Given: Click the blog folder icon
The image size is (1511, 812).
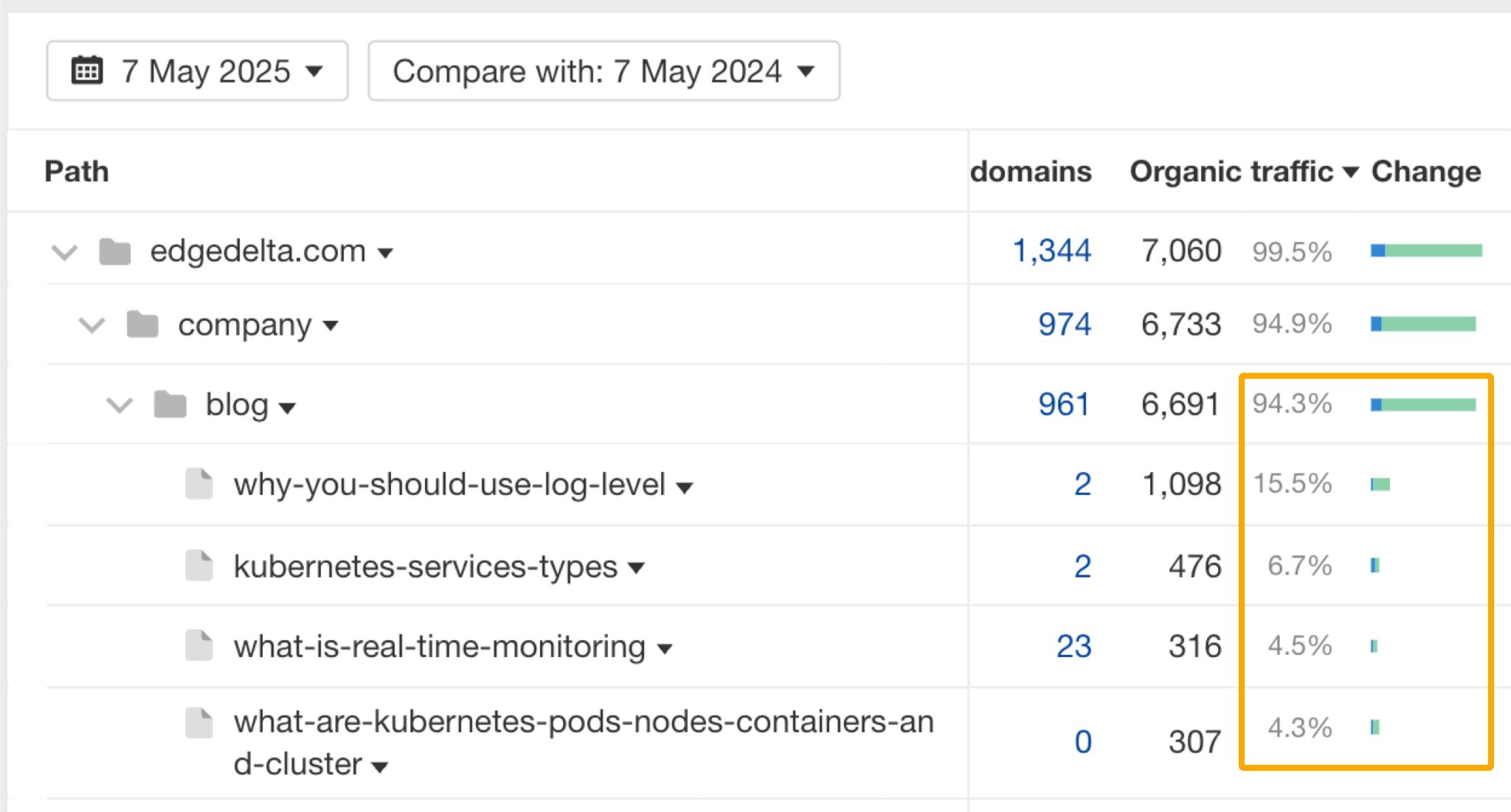Looking at the screenshot, I should (x=170, y=405).
